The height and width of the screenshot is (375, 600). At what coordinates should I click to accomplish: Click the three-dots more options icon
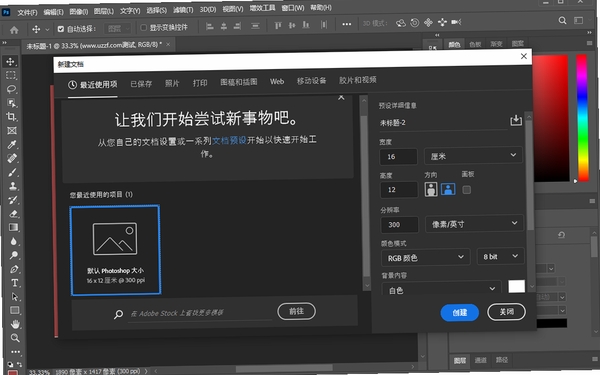click(x=347, y=24)
